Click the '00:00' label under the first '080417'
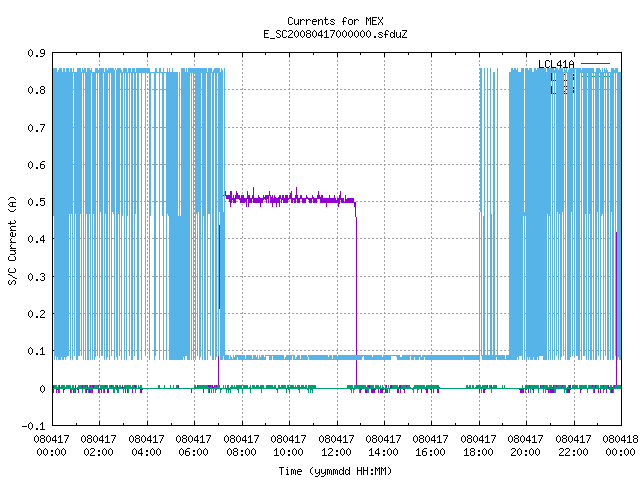The height and width of the screenshot is (480, 640). (51, 452)
